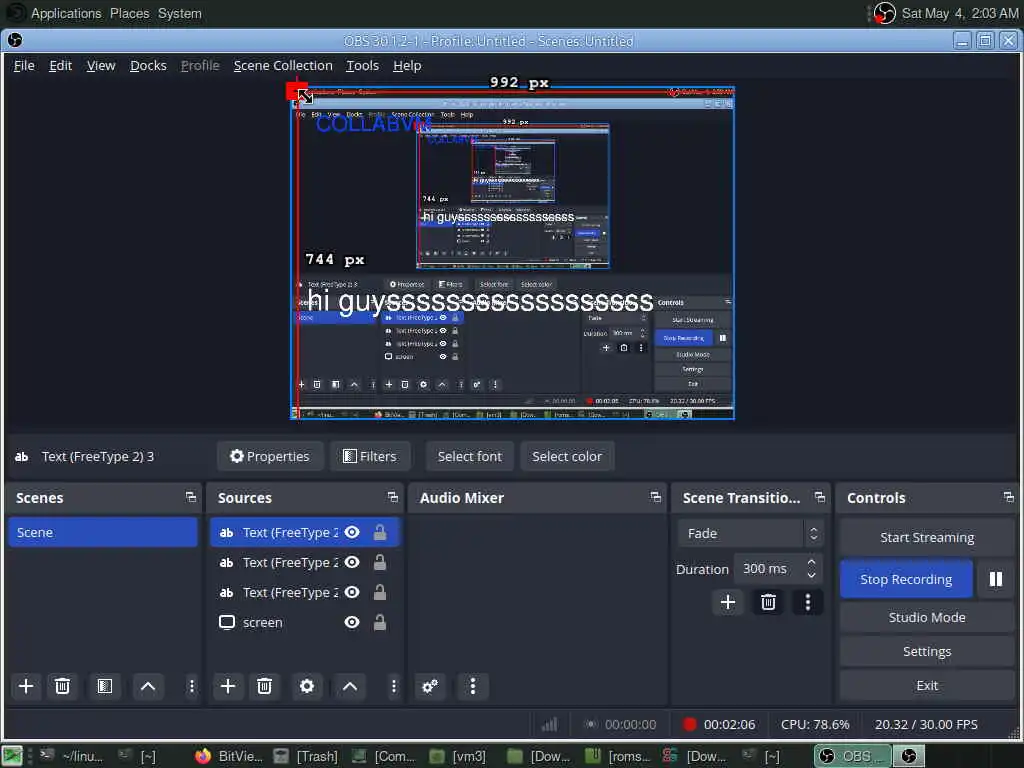1024x768 pixels.
Task: Hide the highlighted Text (FreeType 2) source
Action: click(352, 532)
